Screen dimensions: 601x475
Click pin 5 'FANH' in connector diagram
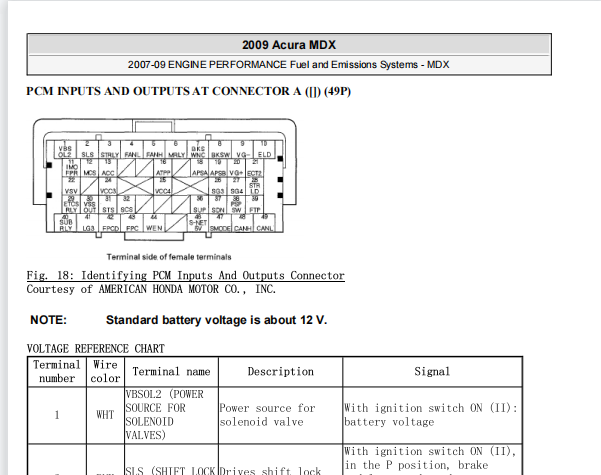tap(154, 149)
